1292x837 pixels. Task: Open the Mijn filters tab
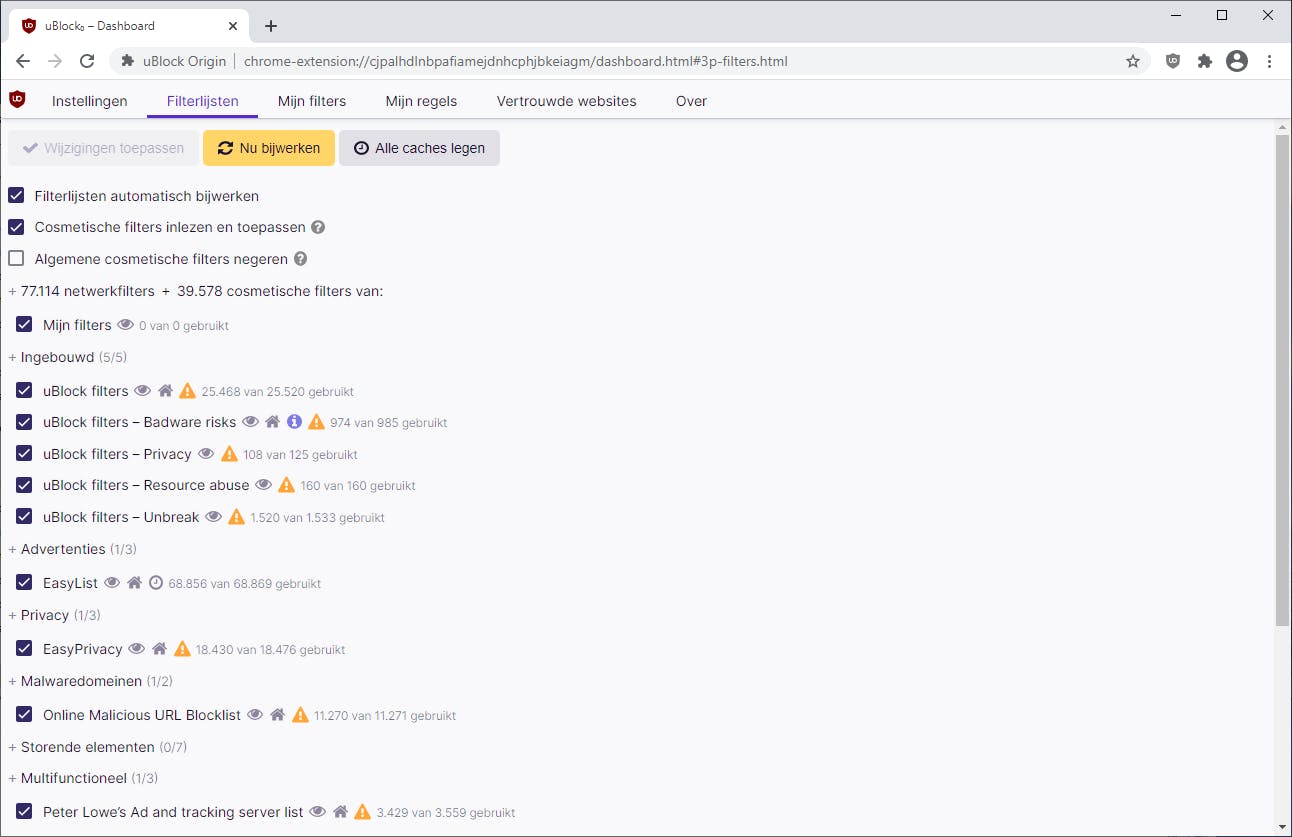click(312, 101)
